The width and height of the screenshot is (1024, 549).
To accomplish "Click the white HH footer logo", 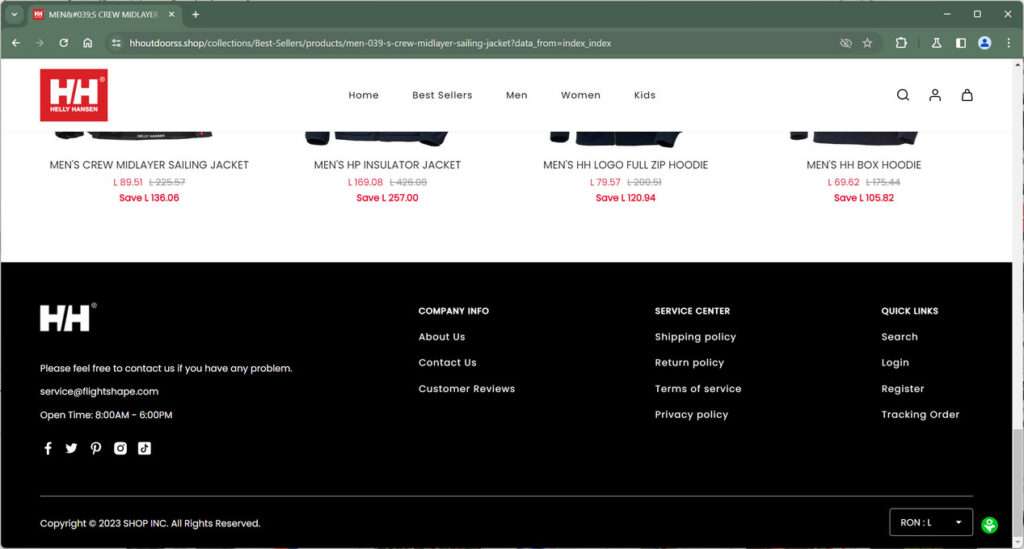I will (x=68, y=317).
